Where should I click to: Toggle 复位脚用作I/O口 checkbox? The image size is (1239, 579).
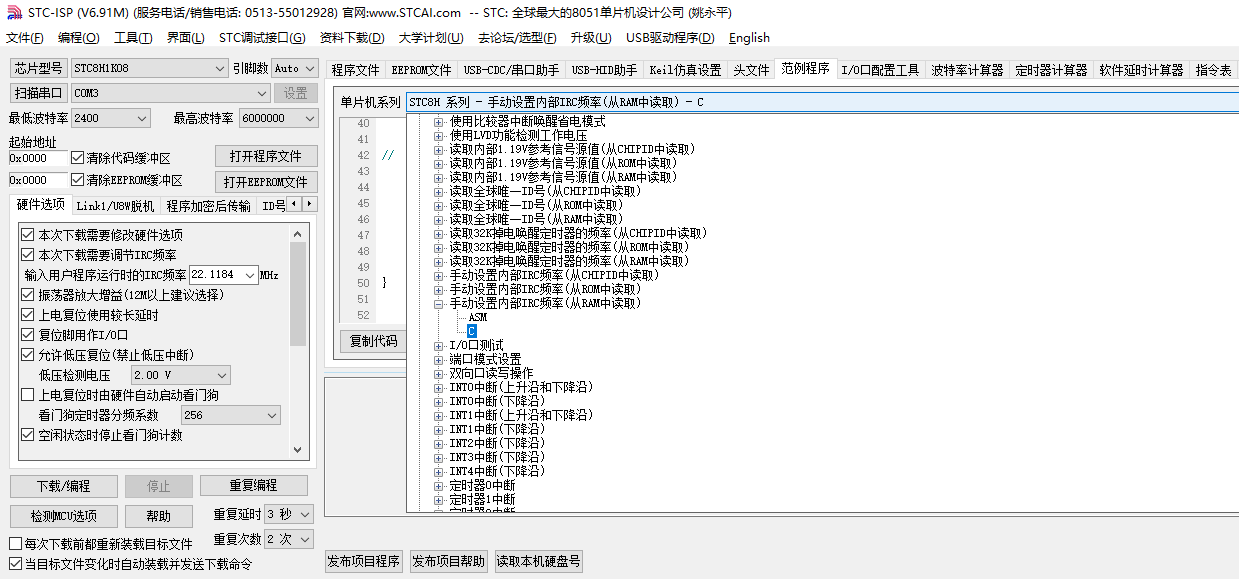pyautogui.click(x=28, y=335)
